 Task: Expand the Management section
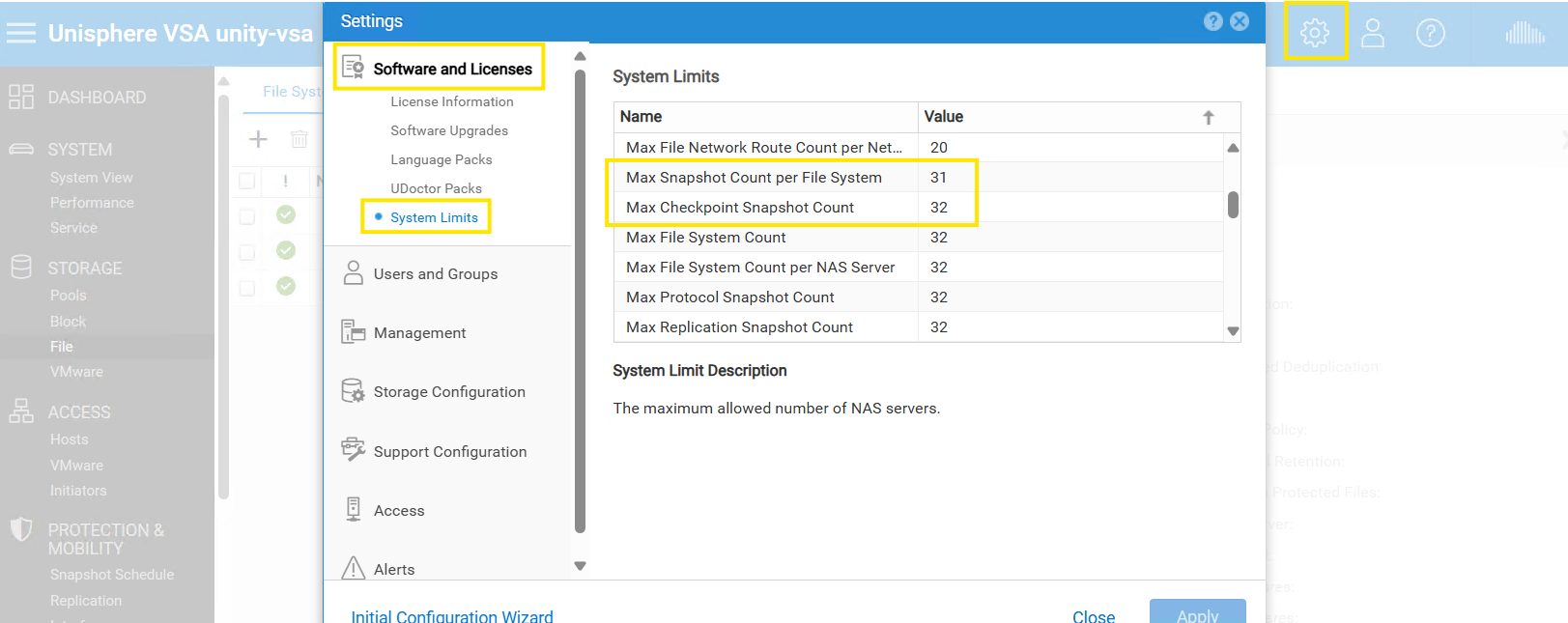[x=419, y=333]
